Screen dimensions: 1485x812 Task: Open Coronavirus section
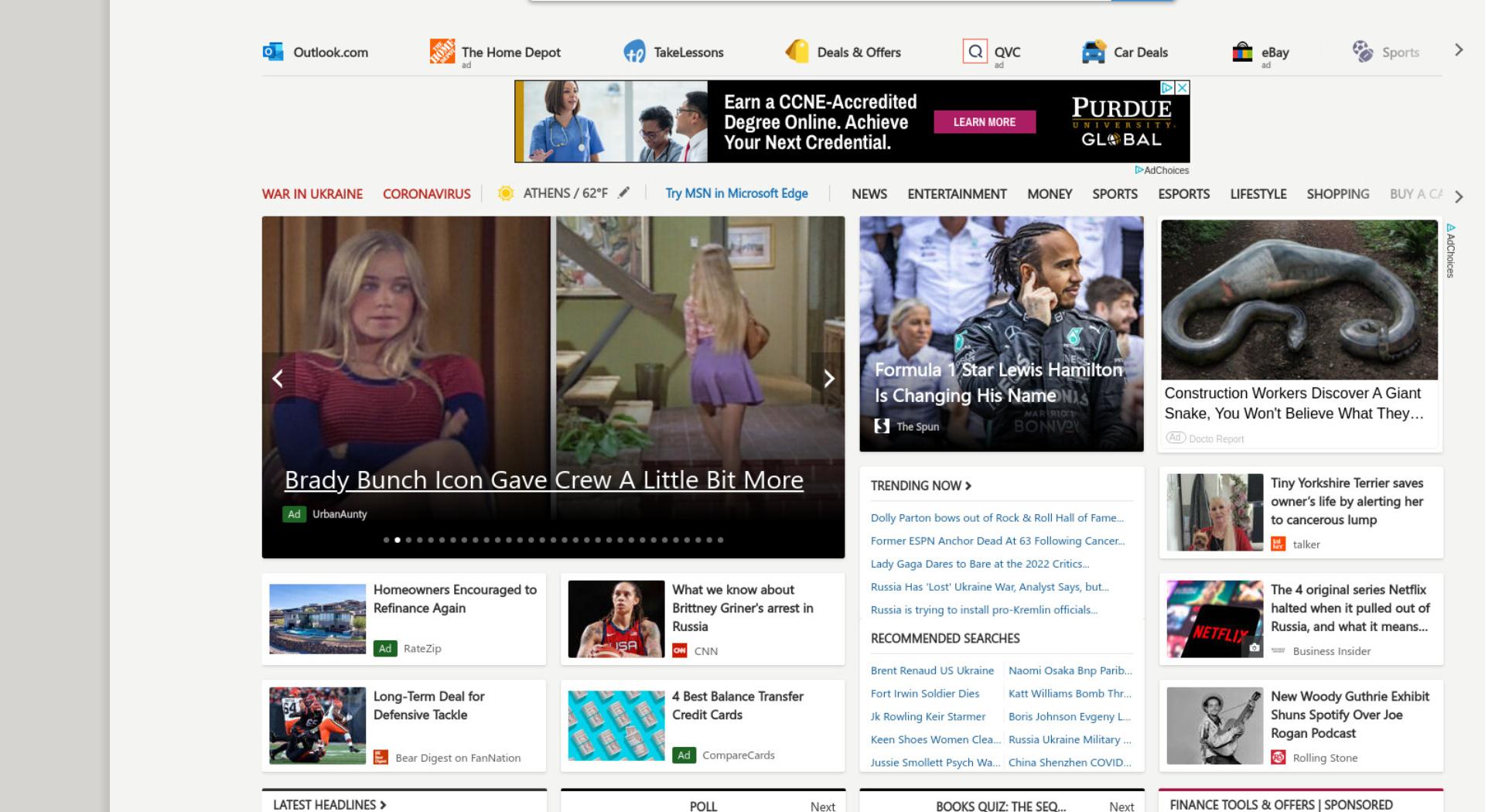tap(427, 194)
